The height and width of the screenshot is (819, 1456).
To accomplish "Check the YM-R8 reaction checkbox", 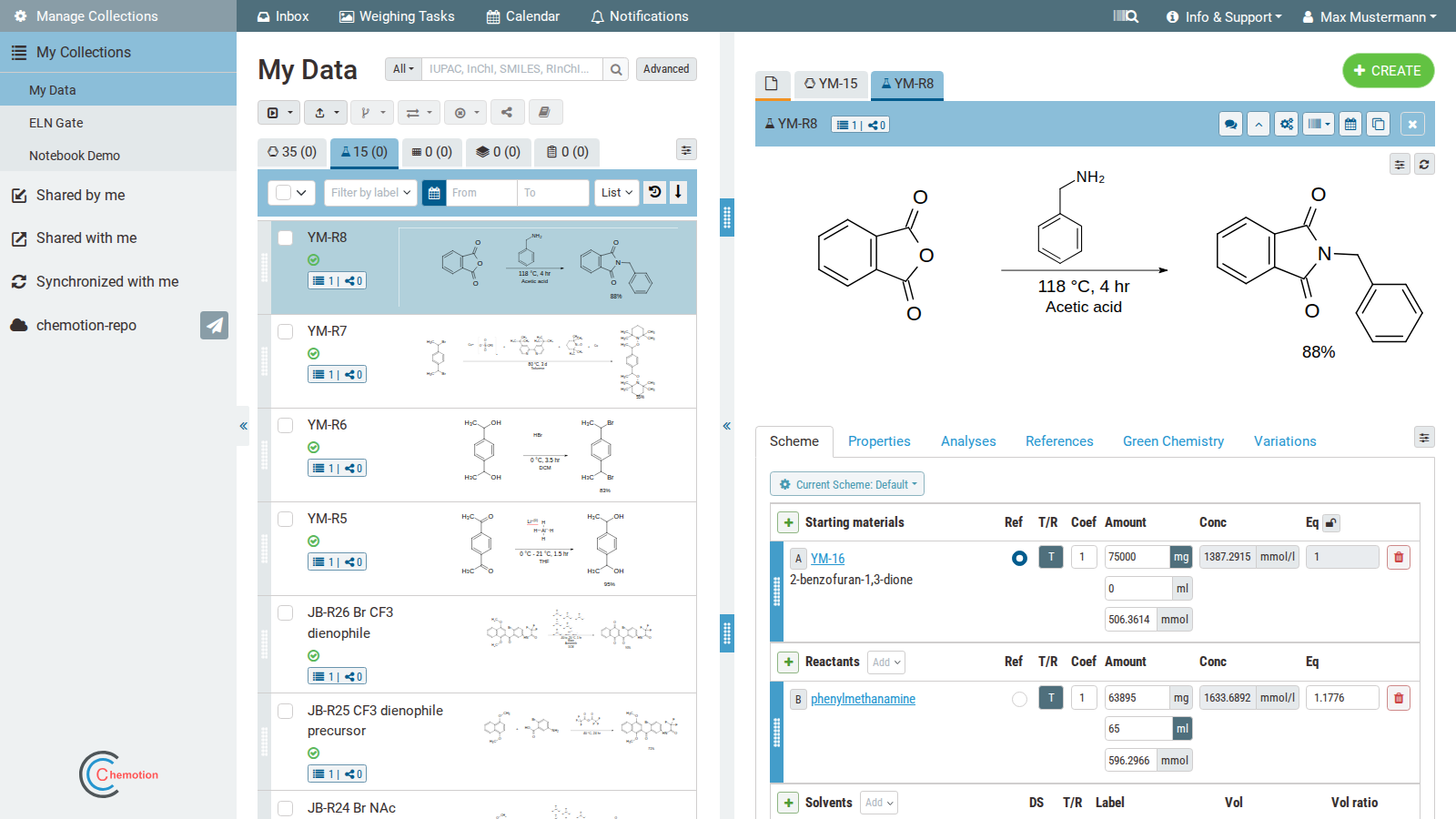I will 285,238.
